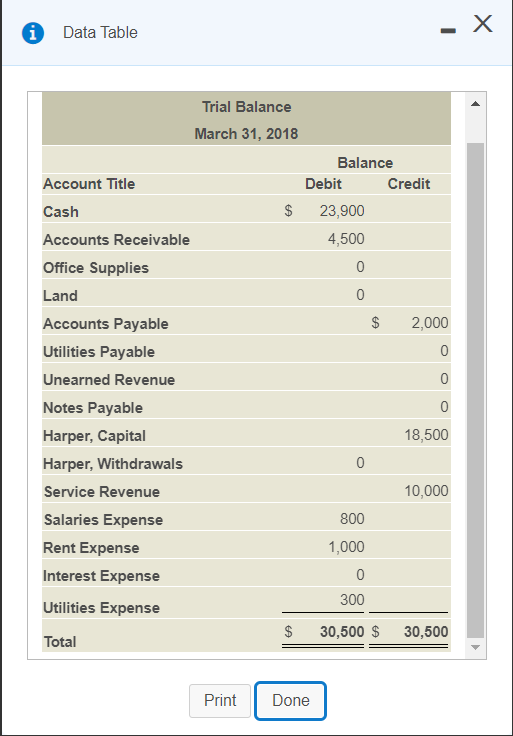Click the blue info icon
This screenshot has width=513, height=736.
[33, 33]
